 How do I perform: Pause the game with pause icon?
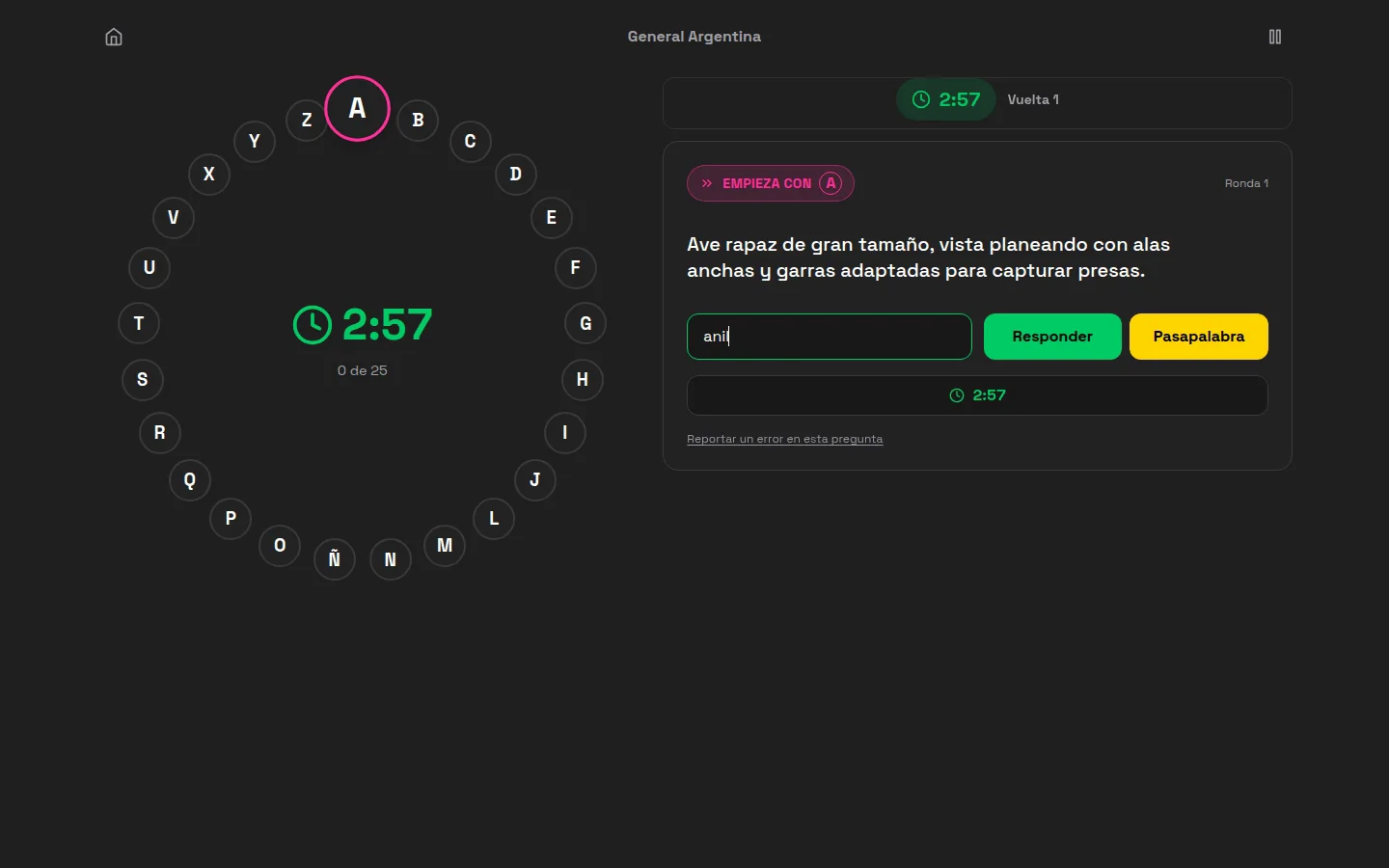point(1274,37)
